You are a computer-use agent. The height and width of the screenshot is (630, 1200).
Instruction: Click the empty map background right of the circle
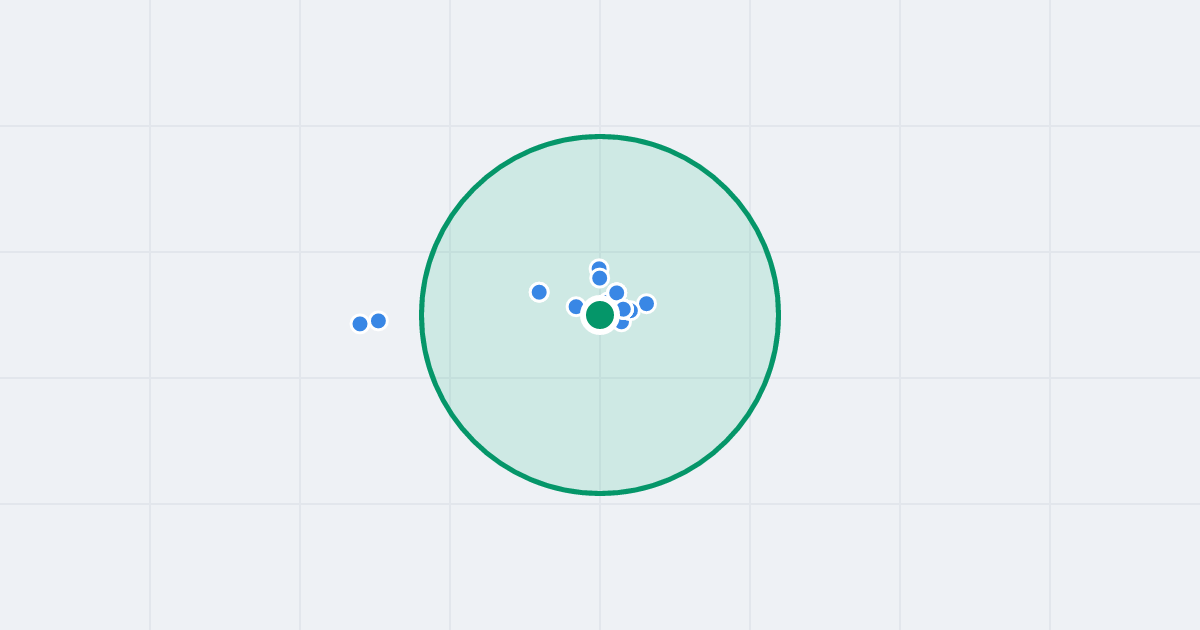coord(950,315)
